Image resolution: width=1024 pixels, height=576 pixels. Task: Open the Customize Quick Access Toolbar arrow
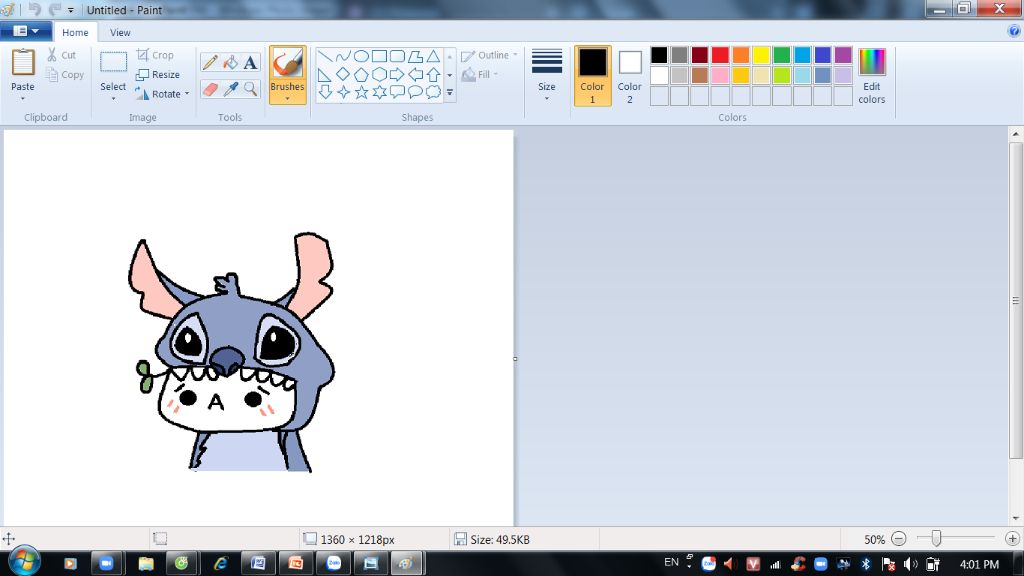click(x=71, y=10)
